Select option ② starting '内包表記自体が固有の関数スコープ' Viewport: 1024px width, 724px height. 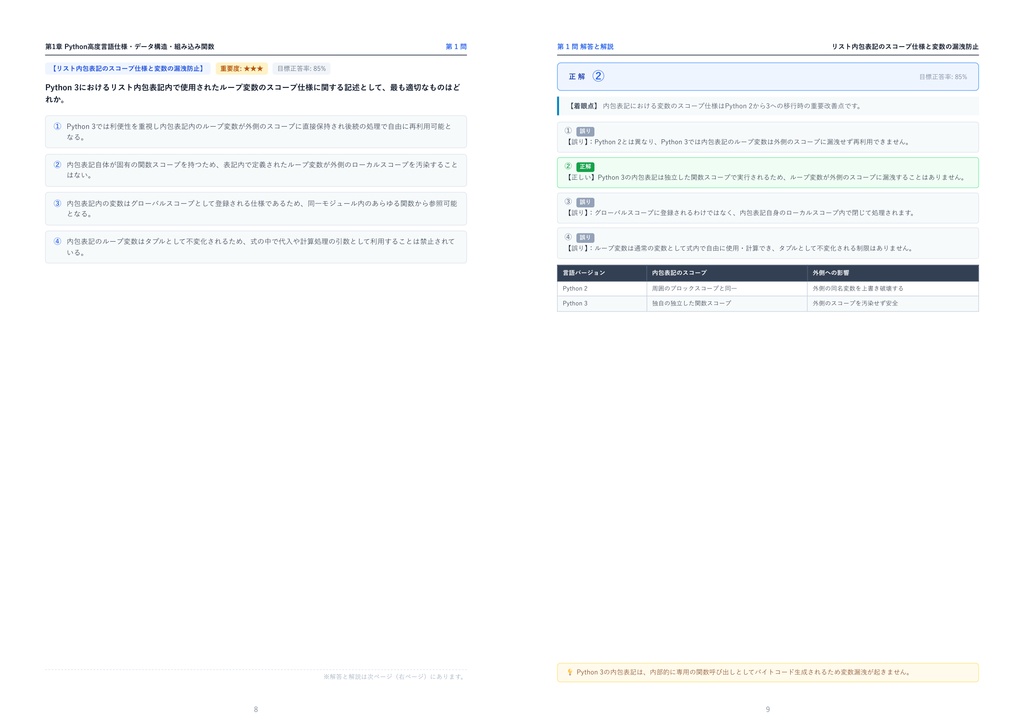pos(256,170)
